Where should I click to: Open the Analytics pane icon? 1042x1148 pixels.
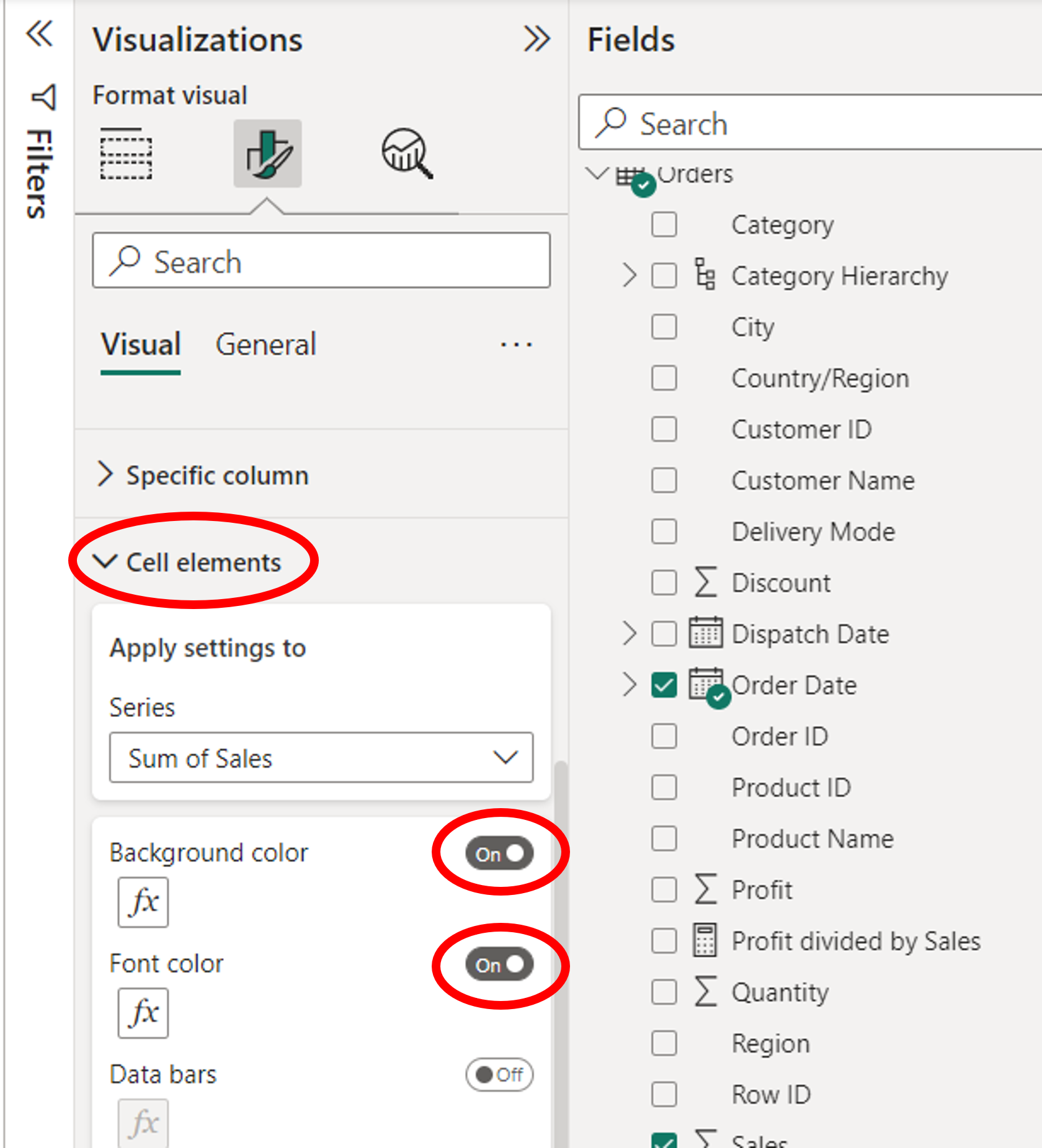(x=406, y=153)
